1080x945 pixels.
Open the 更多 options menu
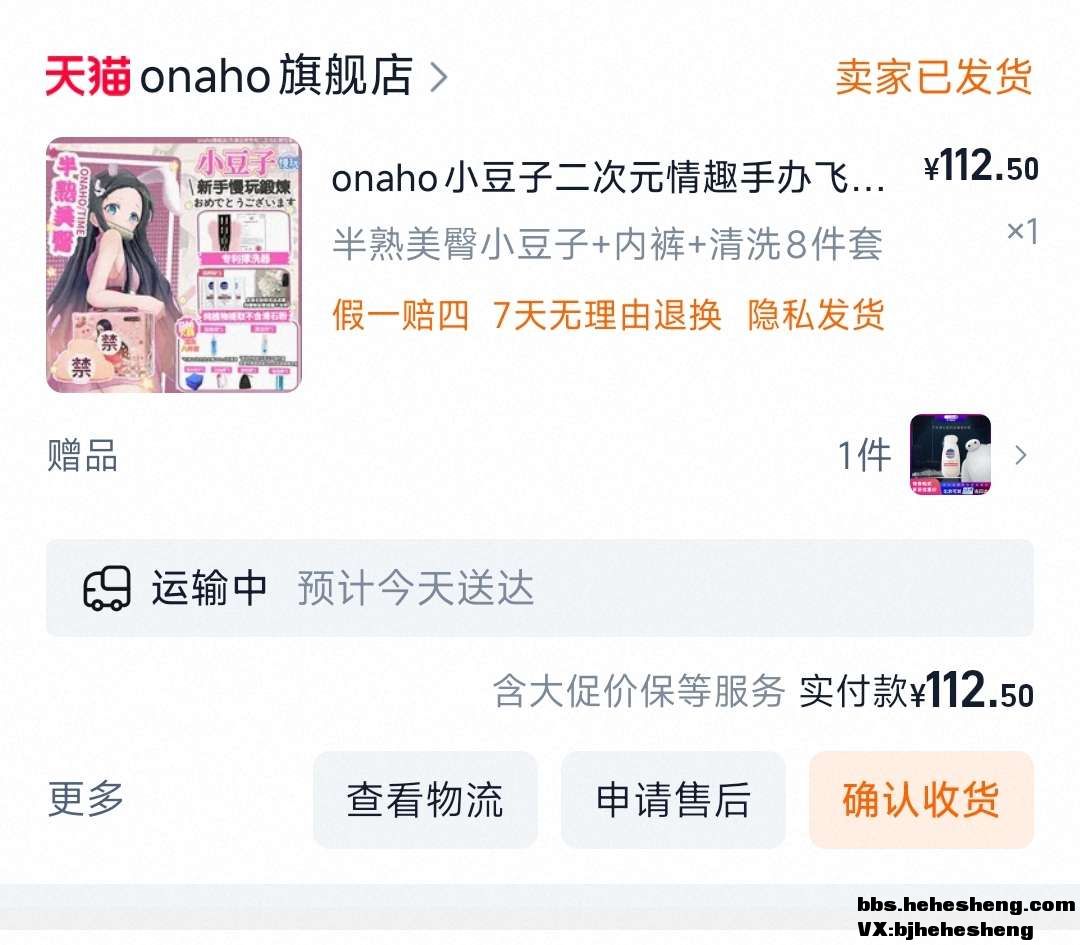[86, 799]
